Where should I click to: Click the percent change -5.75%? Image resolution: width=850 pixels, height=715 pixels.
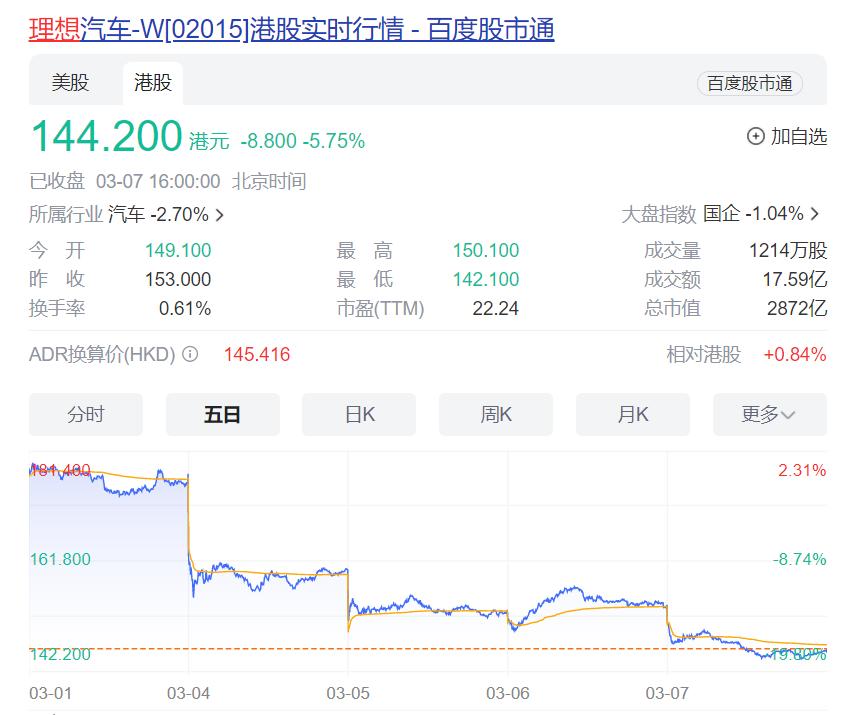coord(334,141)
